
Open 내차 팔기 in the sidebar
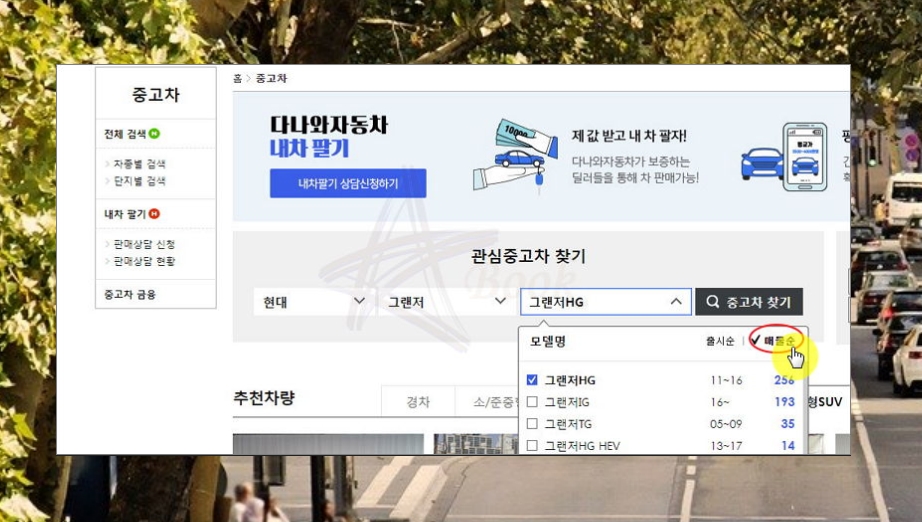(125, 214)
